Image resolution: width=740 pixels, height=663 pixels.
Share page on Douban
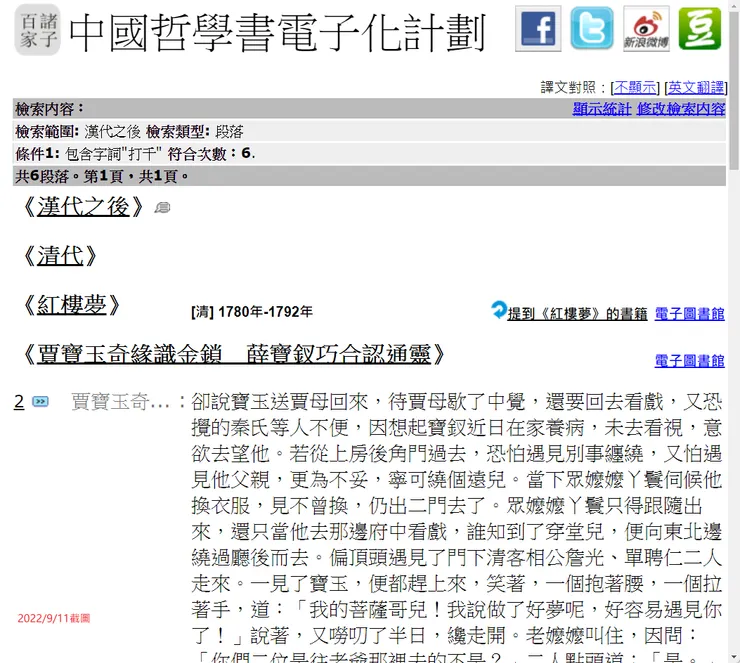point(700,28)
